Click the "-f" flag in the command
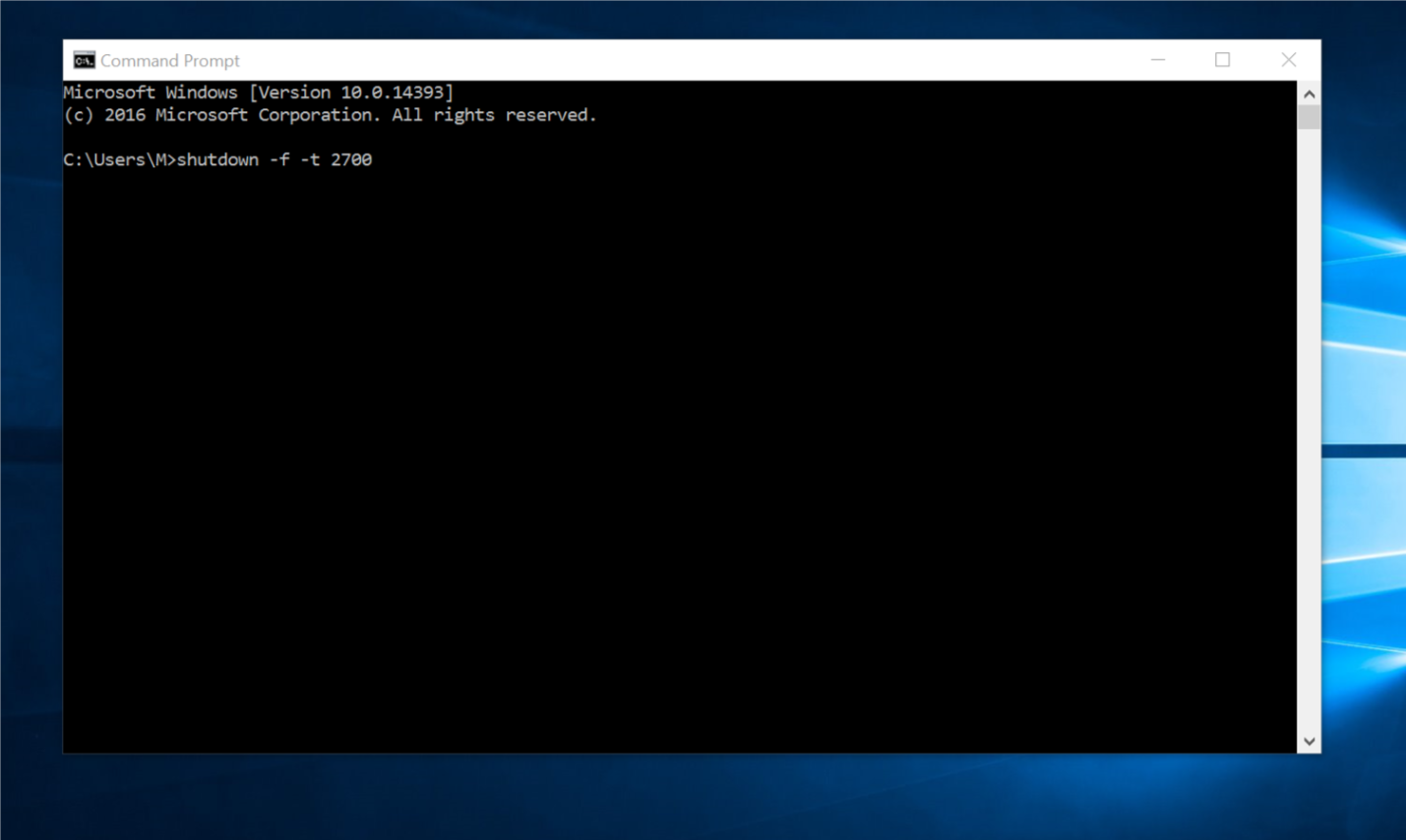This screenshot has height=840, width=1406. click(279, 159)
